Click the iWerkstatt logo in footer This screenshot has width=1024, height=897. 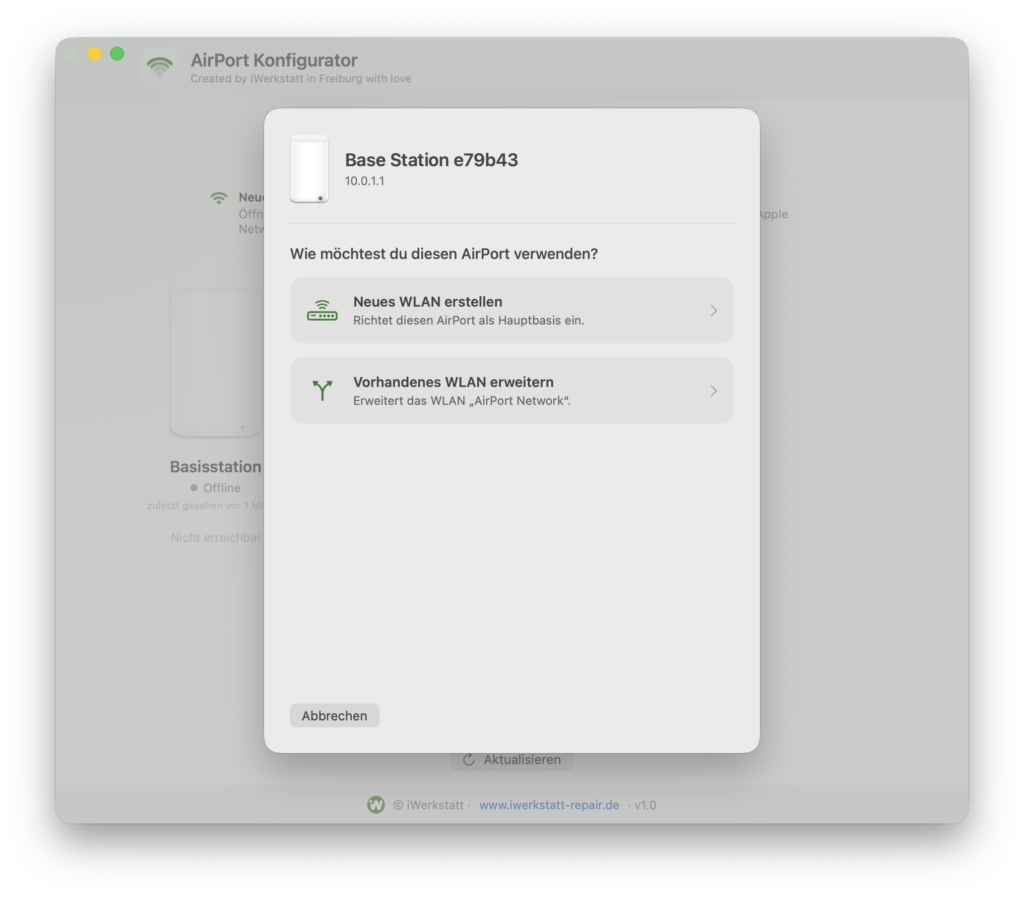coord(376,805)
